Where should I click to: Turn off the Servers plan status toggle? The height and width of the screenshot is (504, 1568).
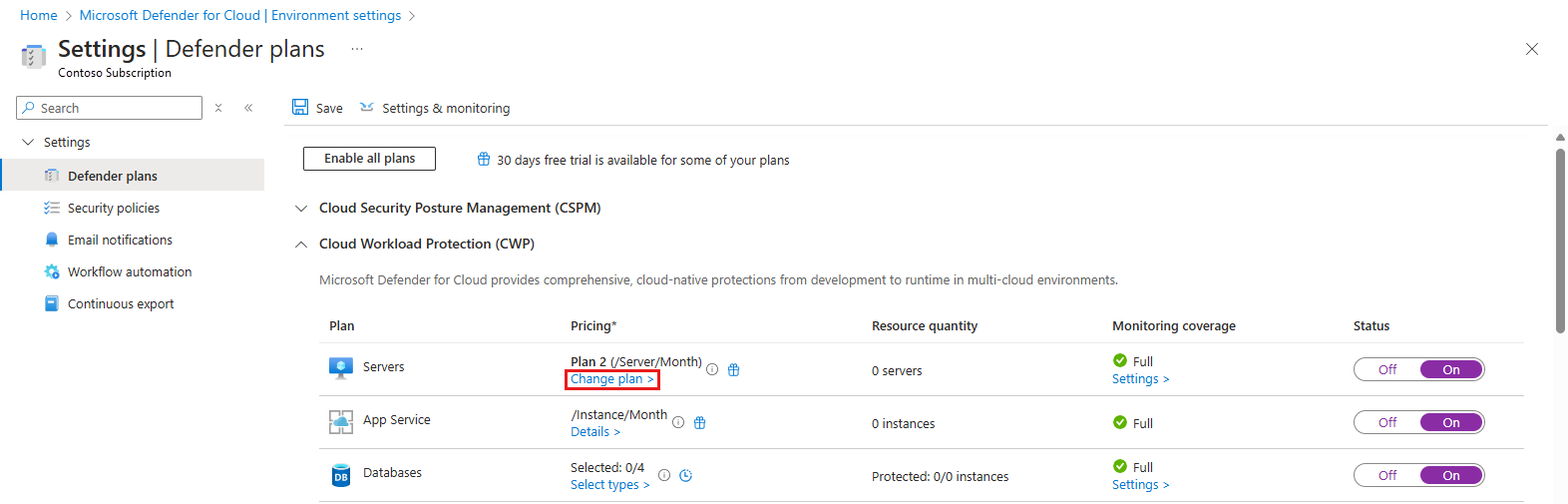pyautogui.click(x=1387, y=369)
